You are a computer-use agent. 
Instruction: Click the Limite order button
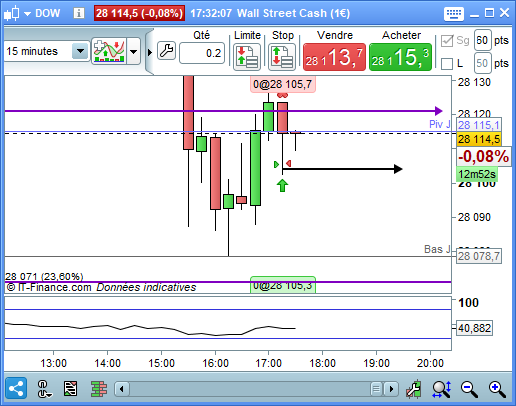click(x=247, y=57)
